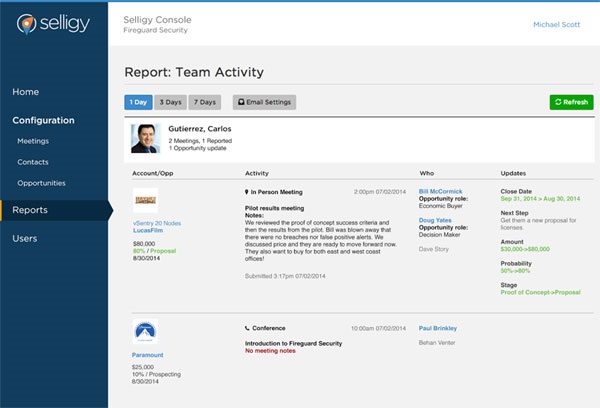Image resolution: width=600 pixels, height=408 pixels.
Task: Click the Selligy logo
Action: 53,24
